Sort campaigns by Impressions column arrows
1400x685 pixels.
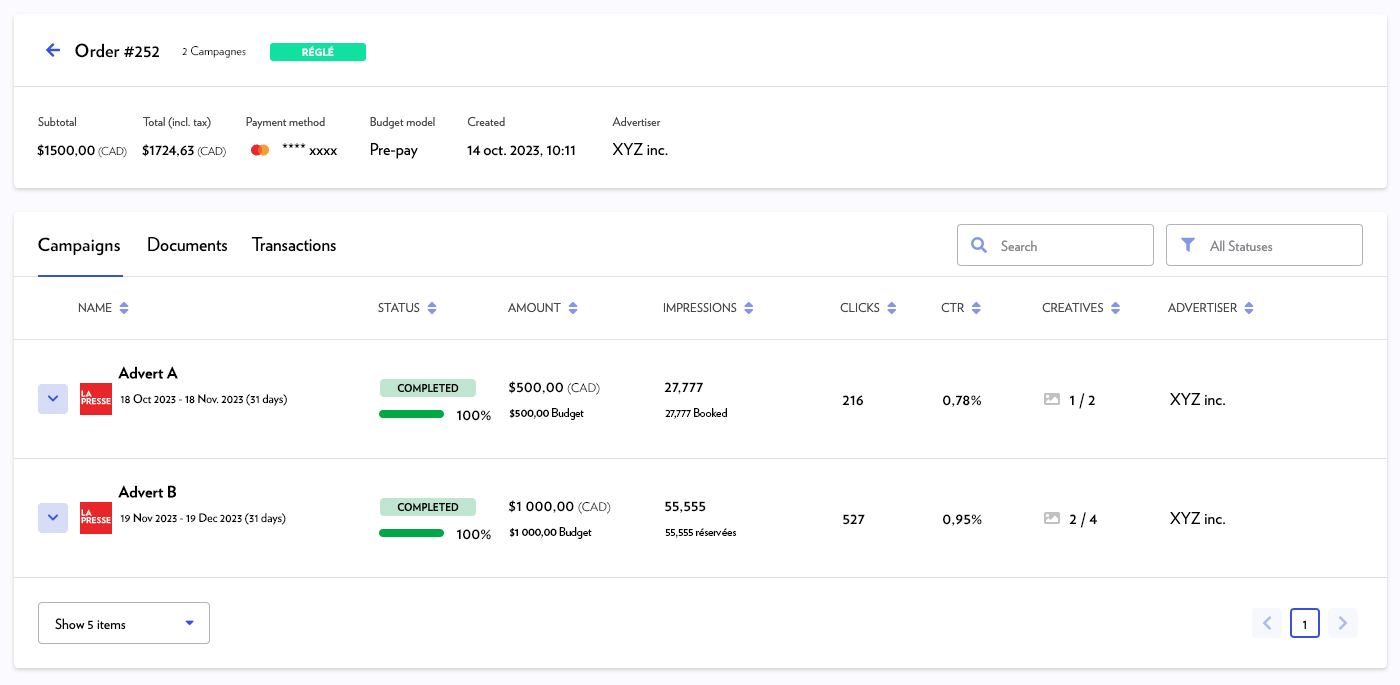pyautogui.click(x=749, y=308)
